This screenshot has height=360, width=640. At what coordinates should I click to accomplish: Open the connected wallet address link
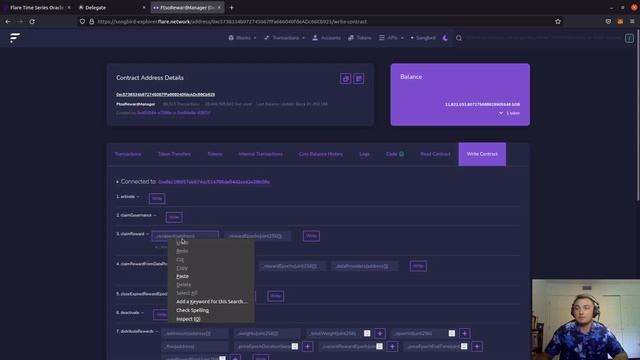click(214, 182)
